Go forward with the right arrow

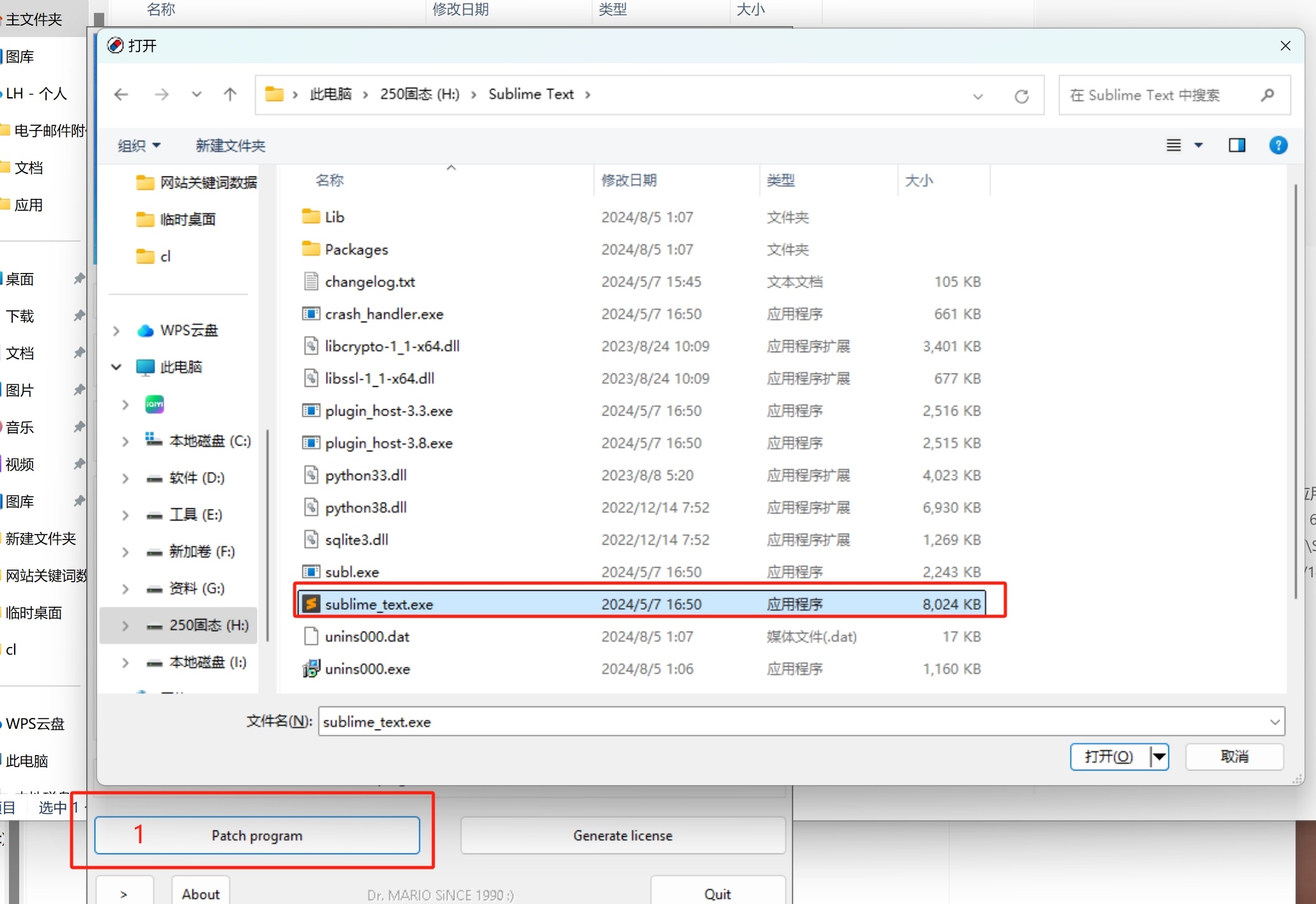[x=162, y=95]
